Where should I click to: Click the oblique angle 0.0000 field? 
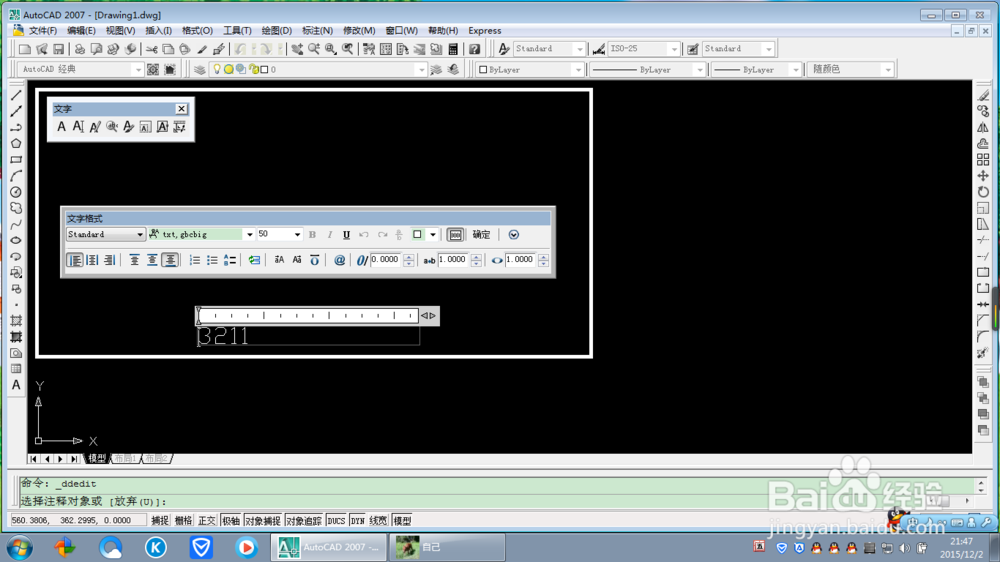point(386,260)
